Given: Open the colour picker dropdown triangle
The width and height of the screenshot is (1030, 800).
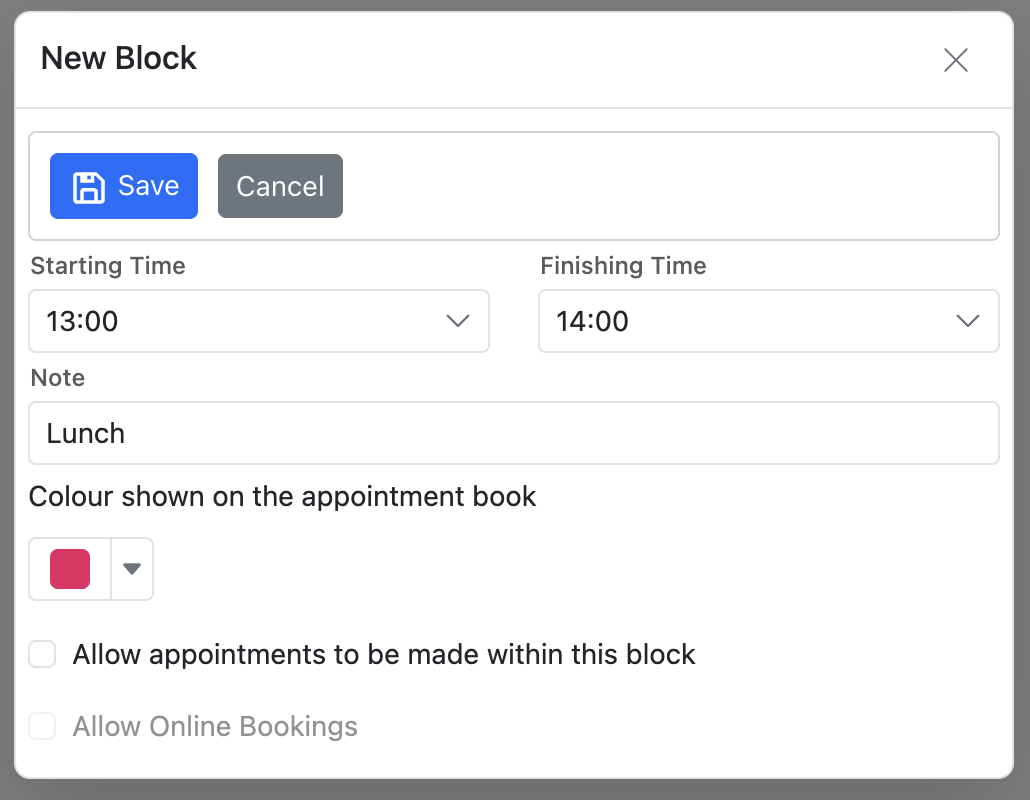Looking at the screenshot, I should [132, 569].
